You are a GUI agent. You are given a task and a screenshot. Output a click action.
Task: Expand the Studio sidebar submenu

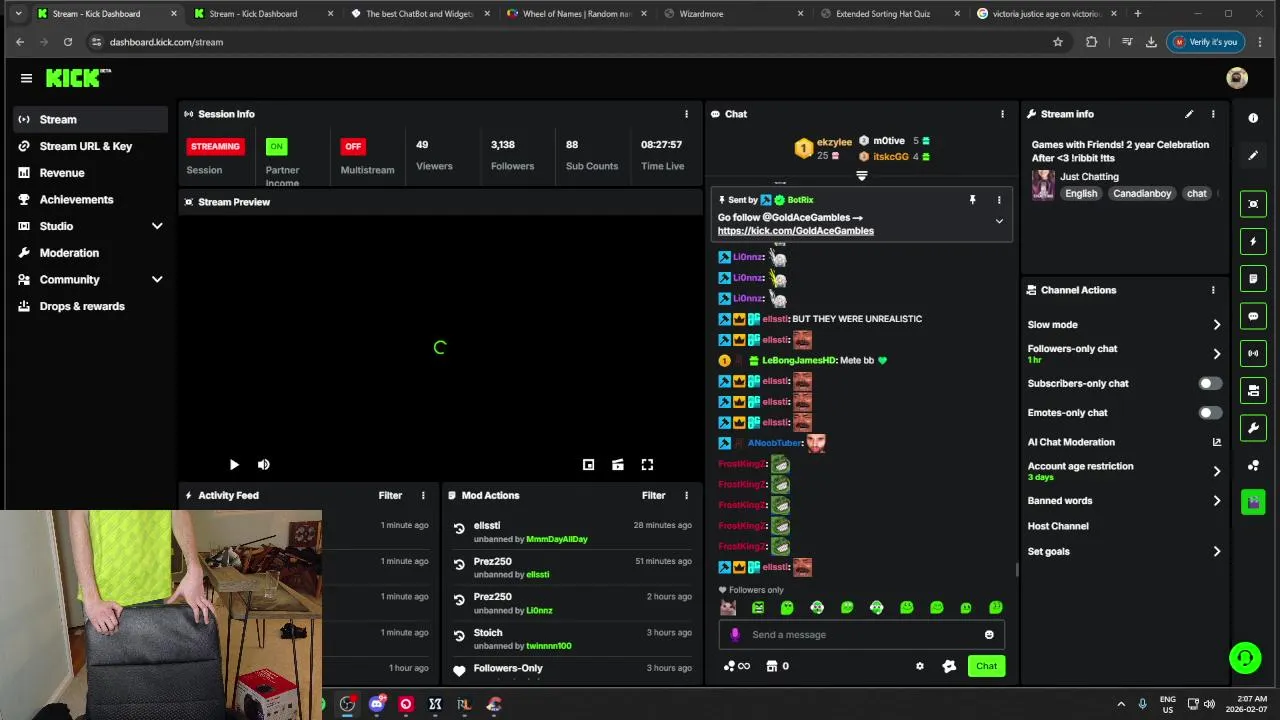157,226
